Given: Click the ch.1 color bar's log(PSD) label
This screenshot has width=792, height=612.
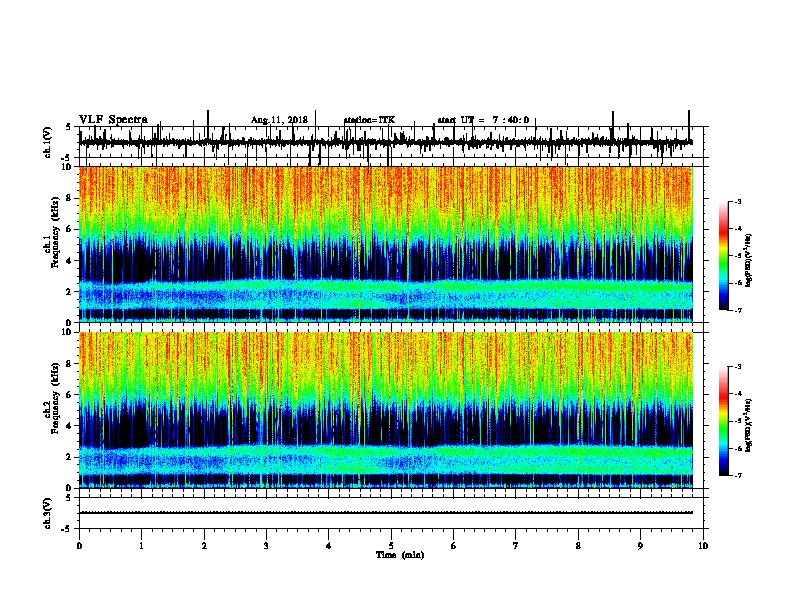Looking at the screenshot, I should [x=748, y=261].
